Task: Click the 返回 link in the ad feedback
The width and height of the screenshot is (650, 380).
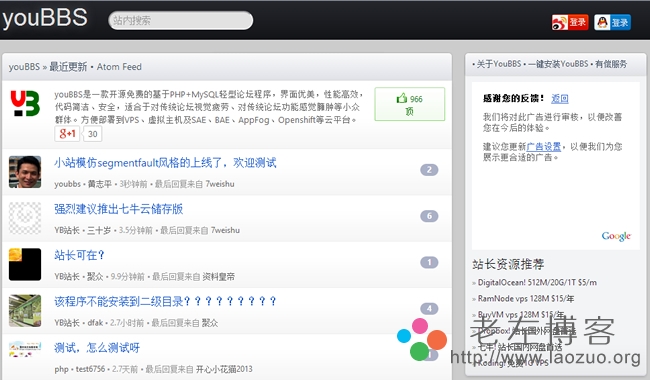Action: 560,98
